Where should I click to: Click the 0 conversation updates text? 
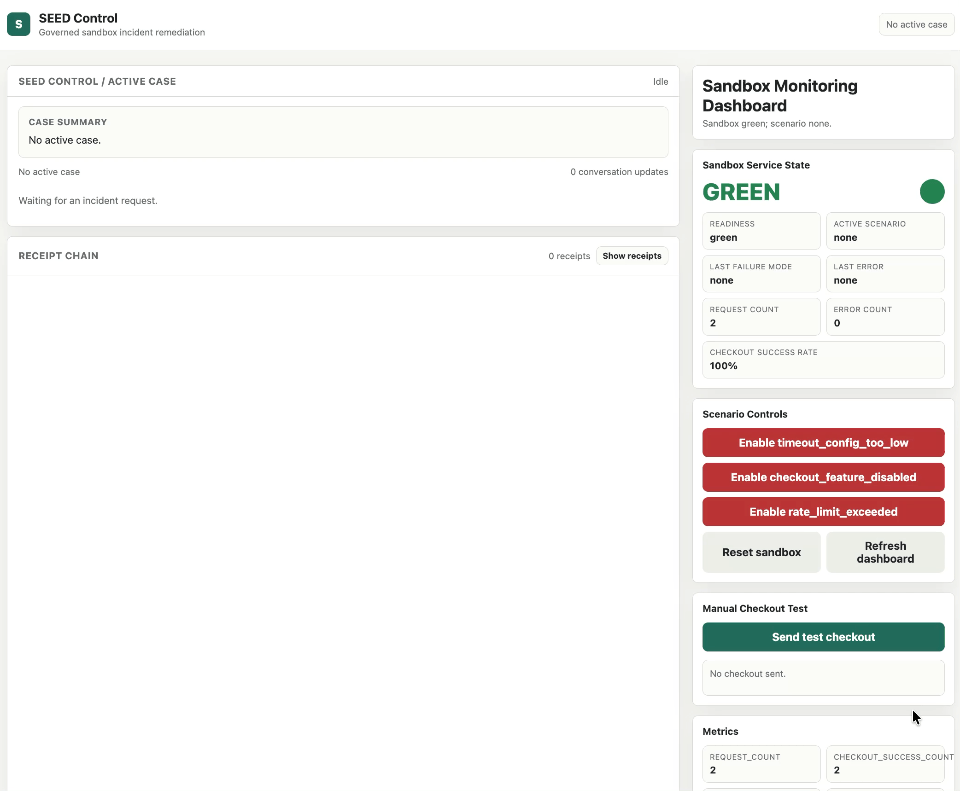coord(619,172)
